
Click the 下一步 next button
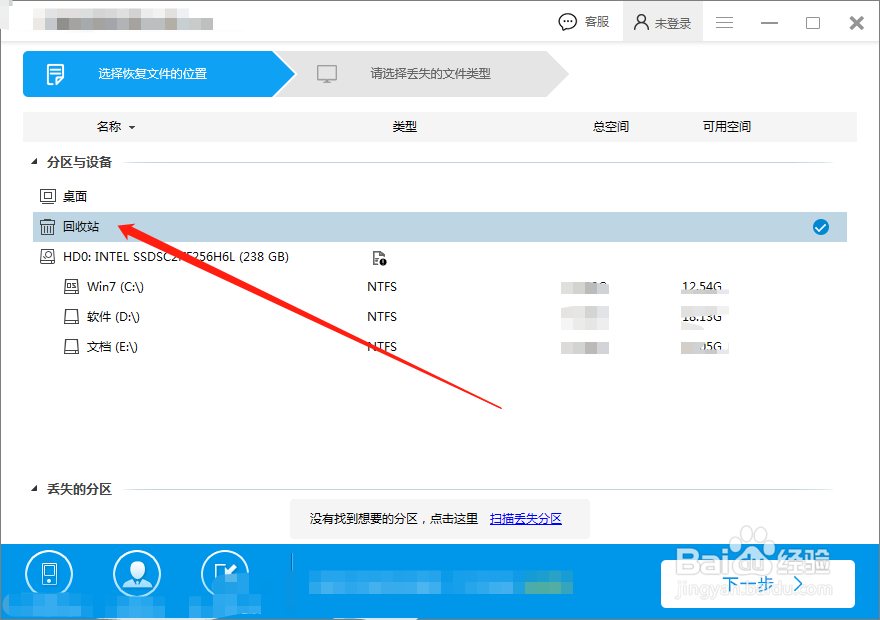click(x=755, y=583)
